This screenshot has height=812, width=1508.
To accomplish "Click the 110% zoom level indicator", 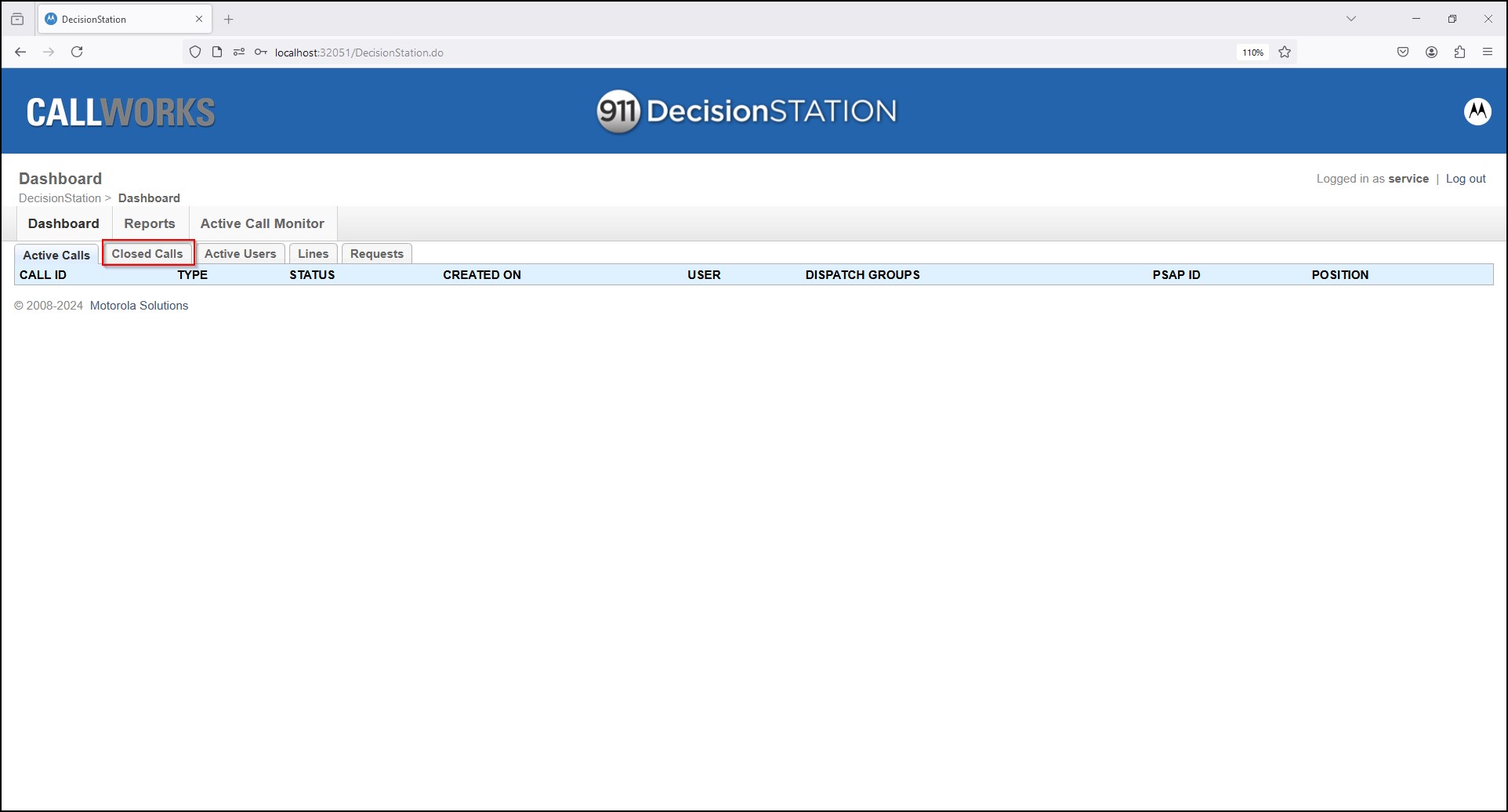I will tap(1252, 52).
